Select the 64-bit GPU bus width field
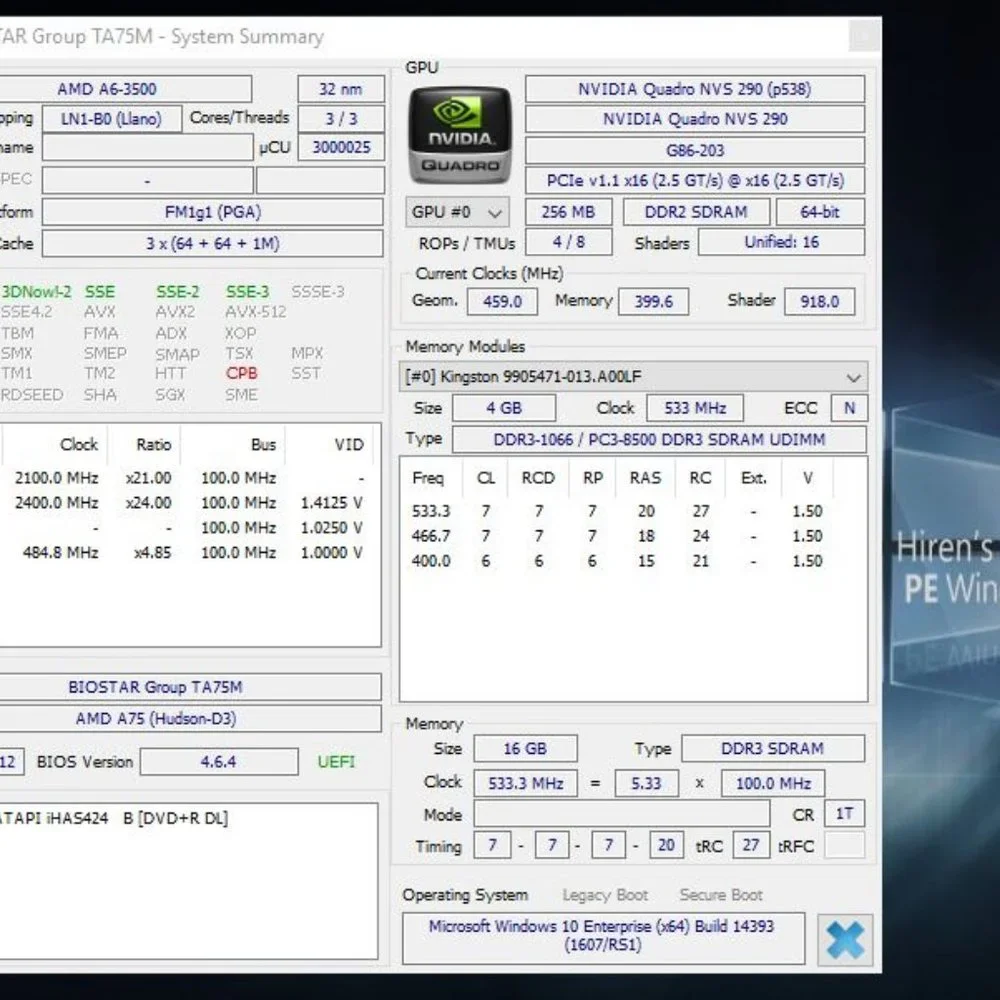 (x=820, y=212)
